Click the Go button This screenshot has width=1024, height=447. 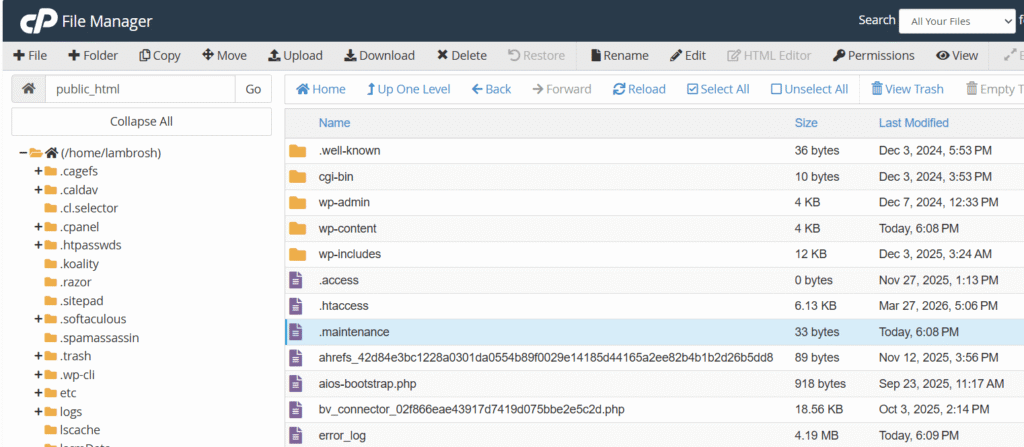click(253, 89)
